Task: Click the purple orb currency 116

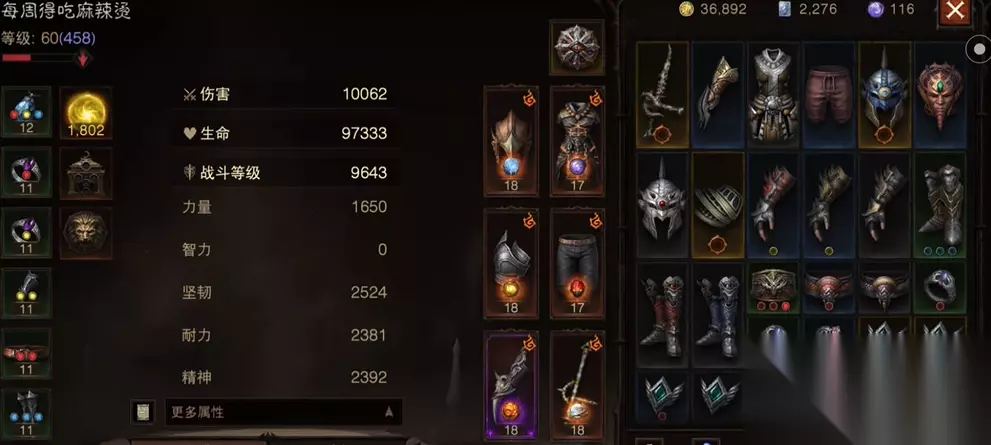Action: click(x=891, y=9)
